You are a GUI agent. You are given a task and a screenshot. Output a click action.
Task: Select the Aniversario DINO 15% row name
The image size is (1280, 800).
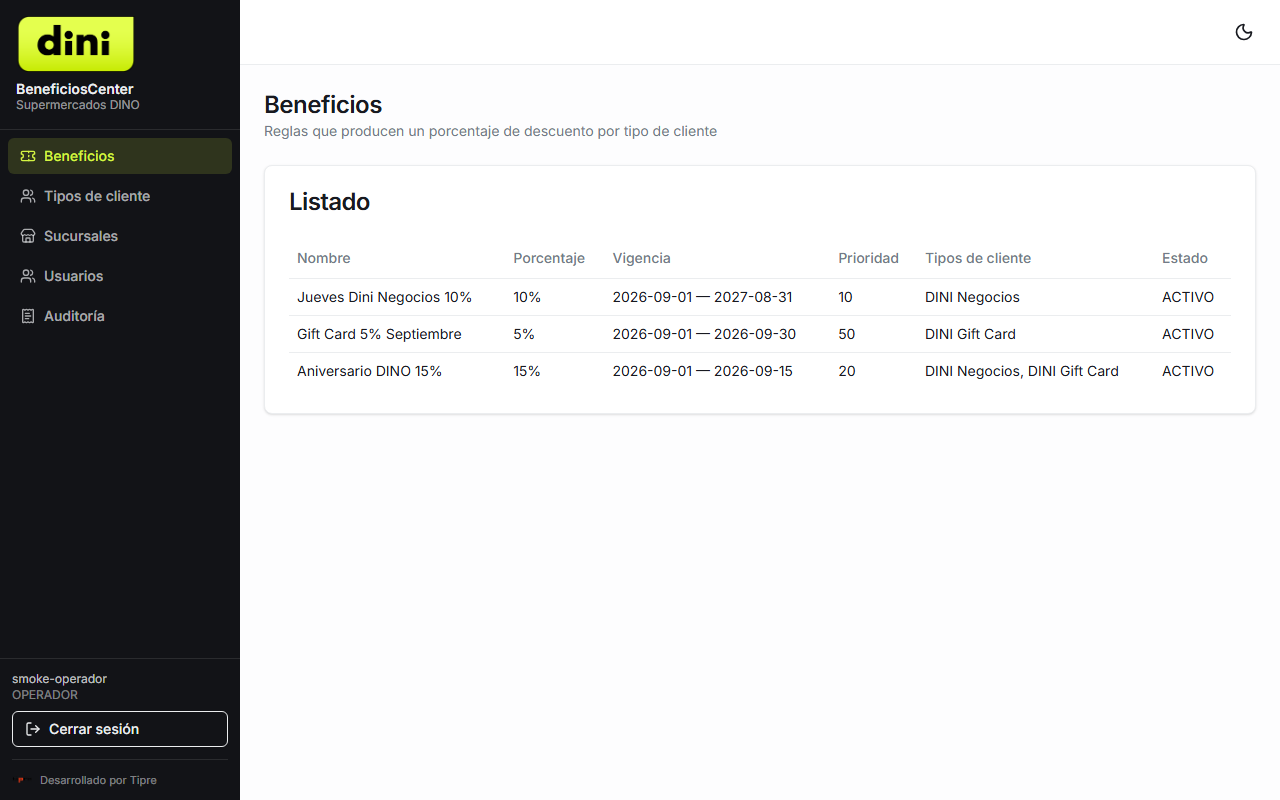point(370,371)
